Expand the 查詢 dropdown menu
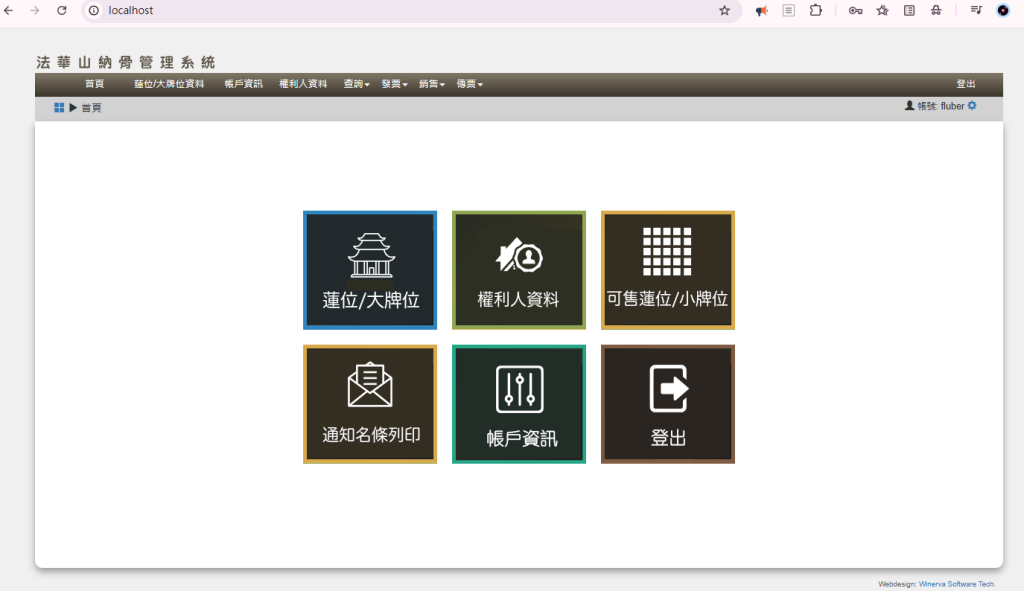 tap(356, 84)
